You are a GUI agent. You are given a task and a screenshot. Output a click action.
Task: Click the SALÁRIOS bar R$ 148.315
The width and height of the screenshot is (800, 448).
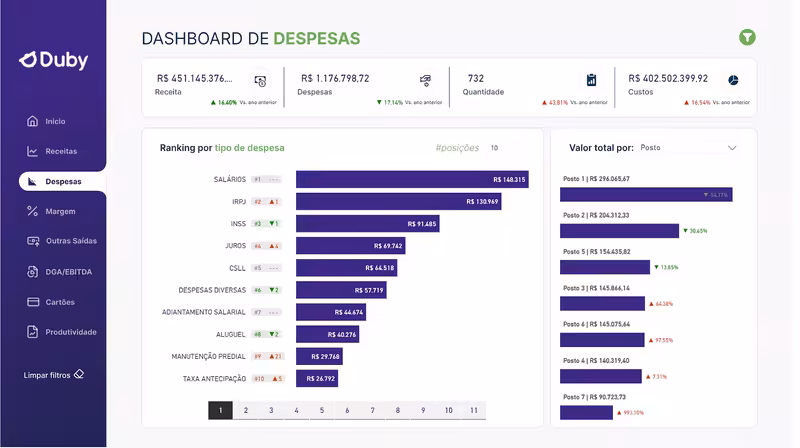(412, 180)
